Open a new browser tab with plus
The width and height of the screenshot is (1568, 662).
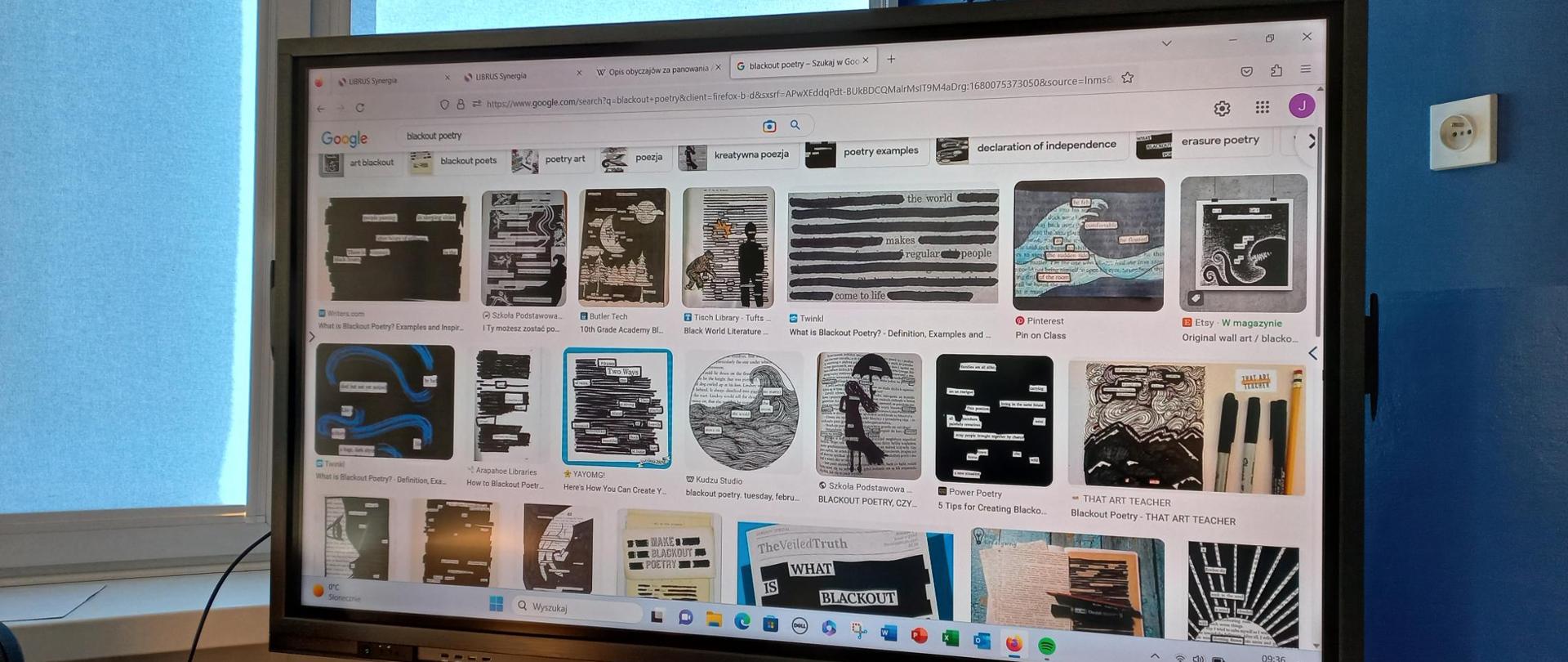click(891, 60)
